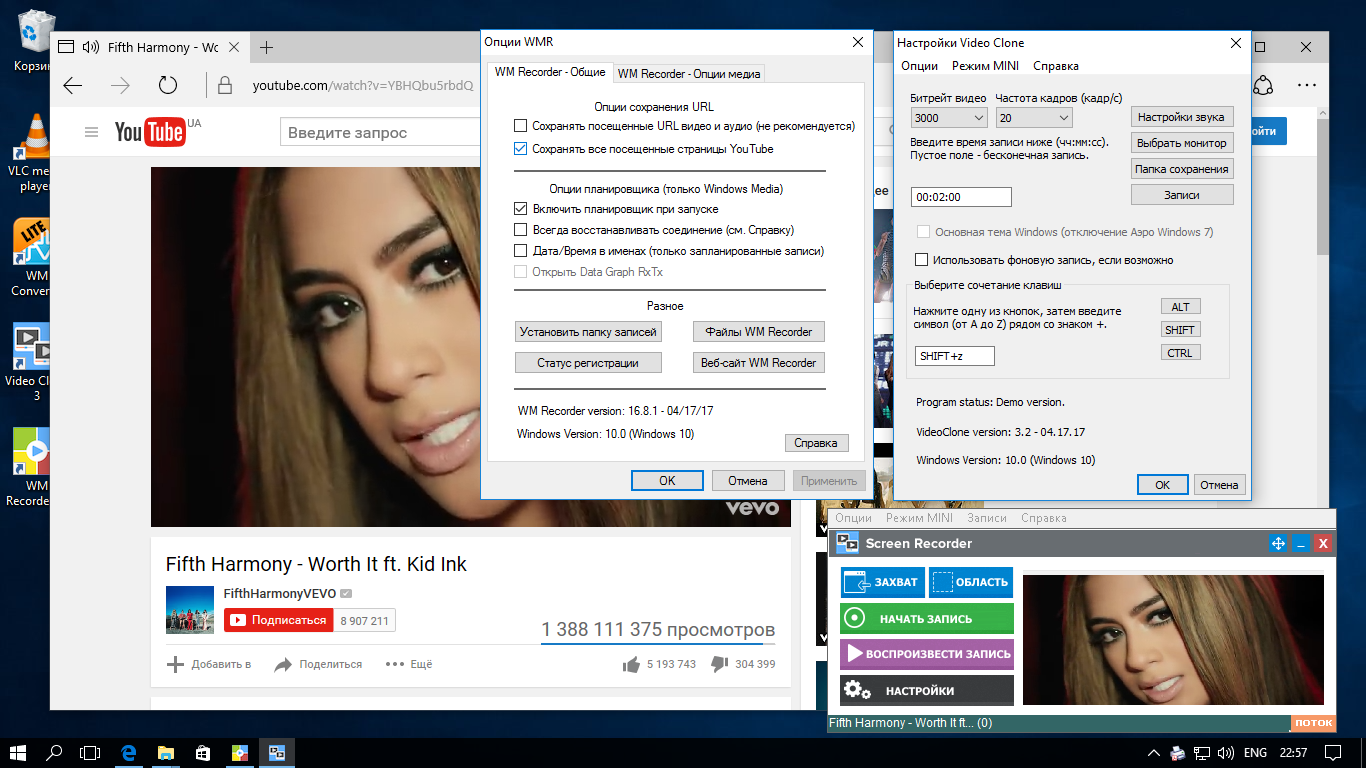Switch to WM Recorder media options tab

point(689,73)
